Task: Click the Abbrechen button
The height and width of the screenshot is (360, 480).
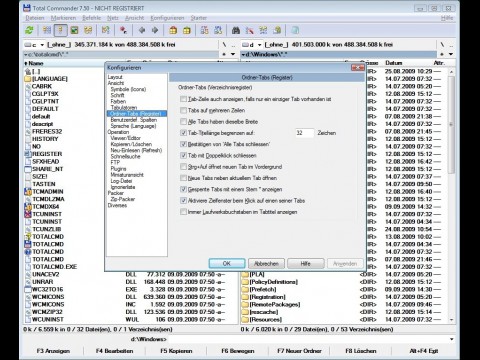Action: pyautogui.click(x=266, y=263)
